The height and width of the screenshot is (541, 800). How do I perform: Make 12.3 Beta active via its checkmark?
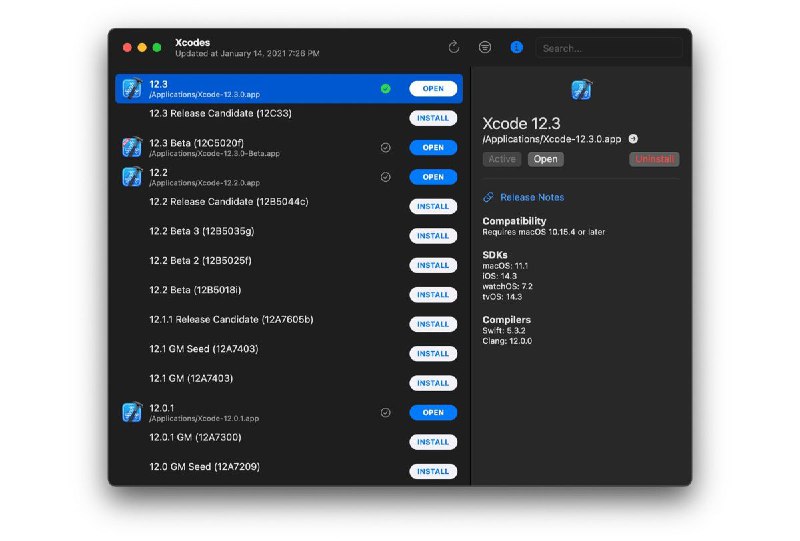click(x=386, y=147)
